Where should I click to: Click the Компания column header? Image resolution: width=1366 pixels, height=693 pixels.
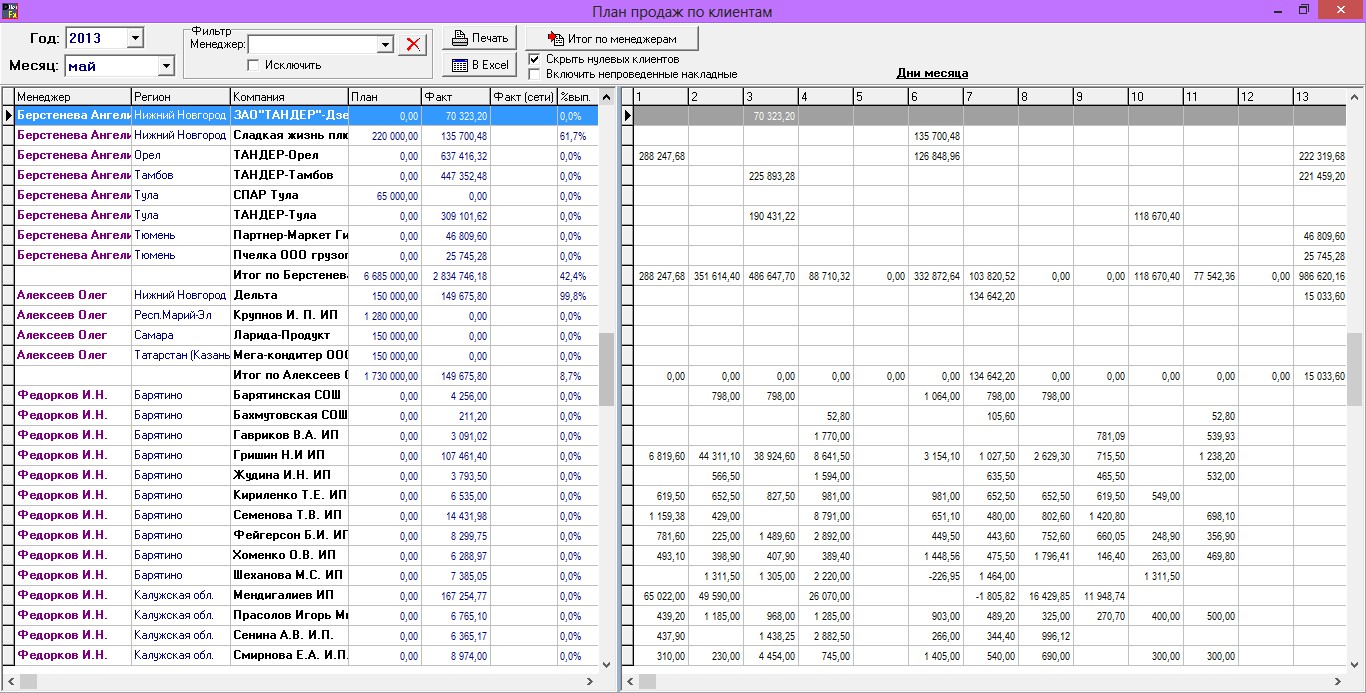click(289, 97)
